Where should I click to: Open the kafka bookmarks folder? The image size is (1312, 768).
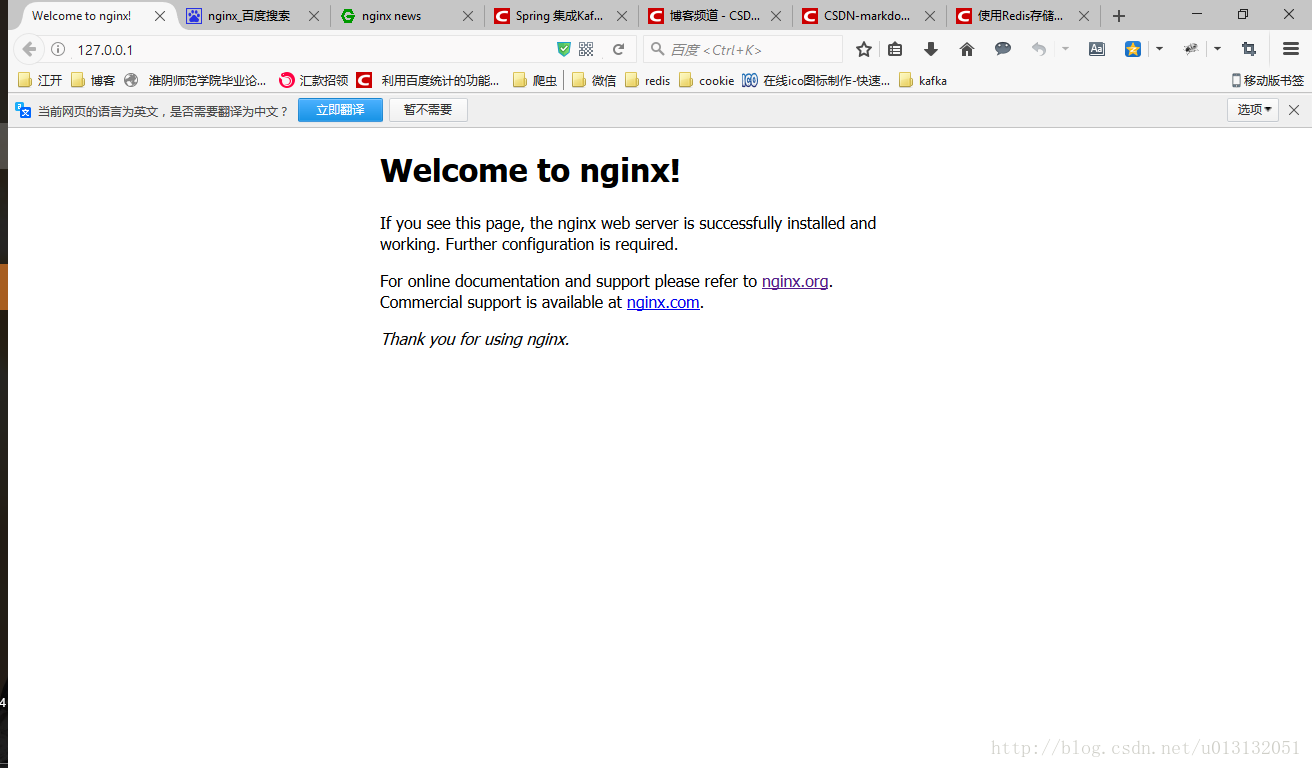point(923,81)
